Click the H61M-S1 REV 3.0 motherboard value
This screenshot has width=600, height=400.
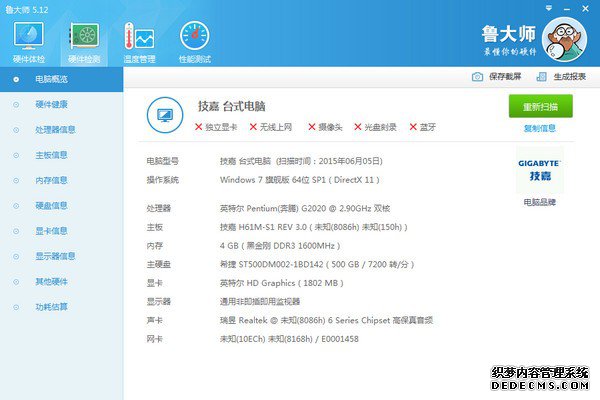313,227
